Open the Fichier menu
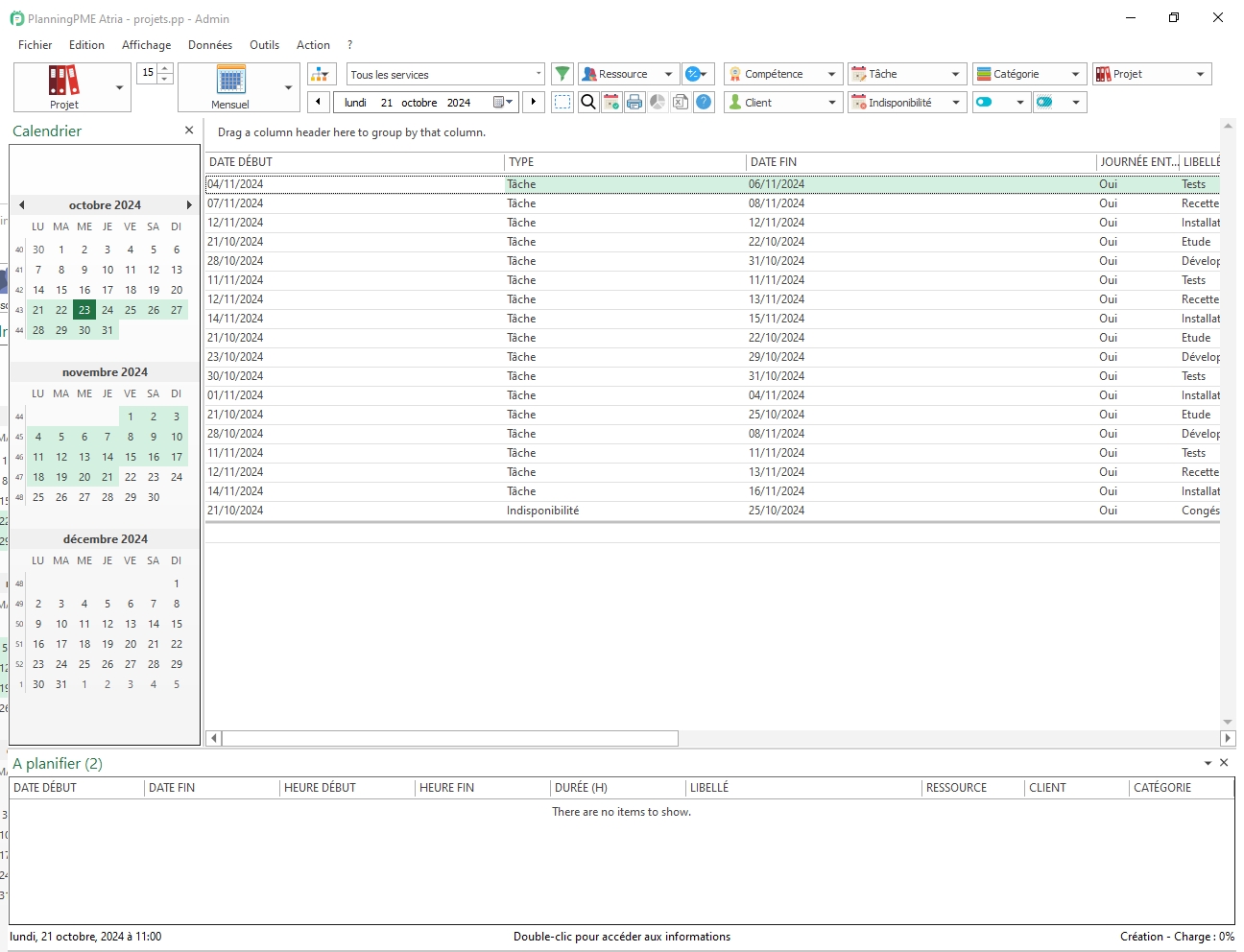The image size is (1244, 952). pyautogui.click(x=35, y=45)
